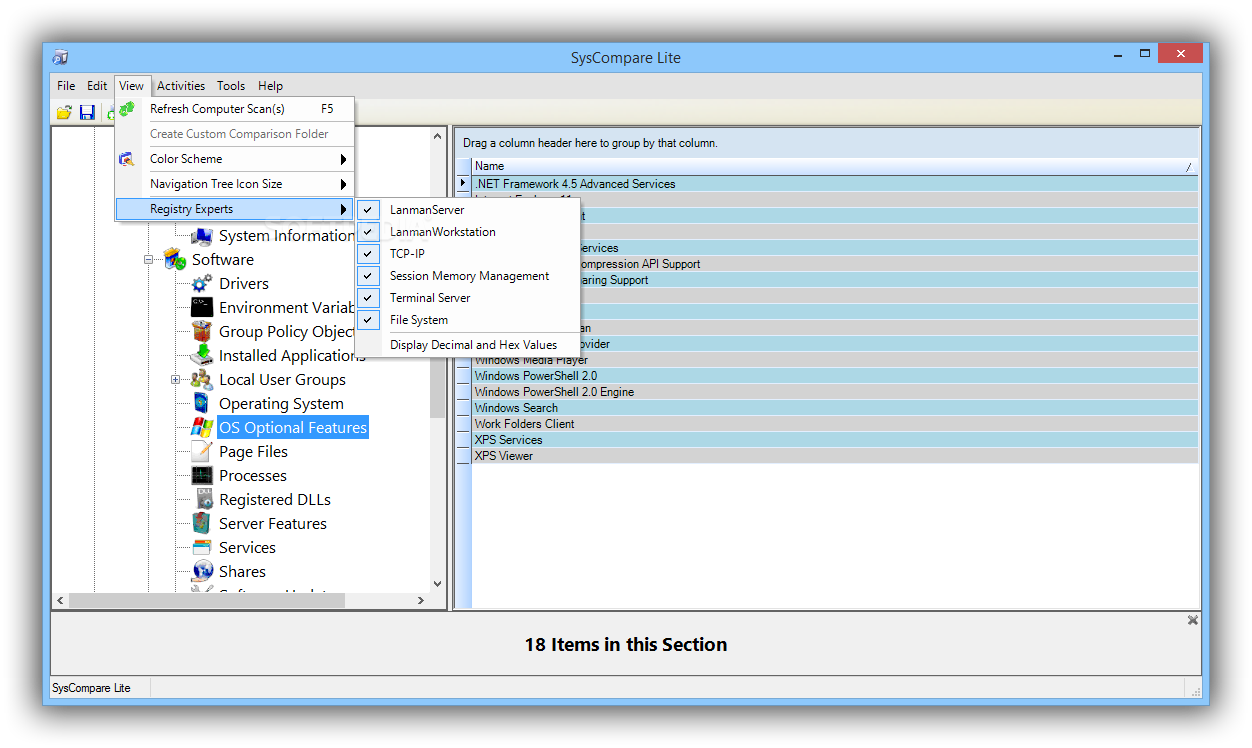
Task: Click the Color Scheme menu icon
Action: [127, 159]
